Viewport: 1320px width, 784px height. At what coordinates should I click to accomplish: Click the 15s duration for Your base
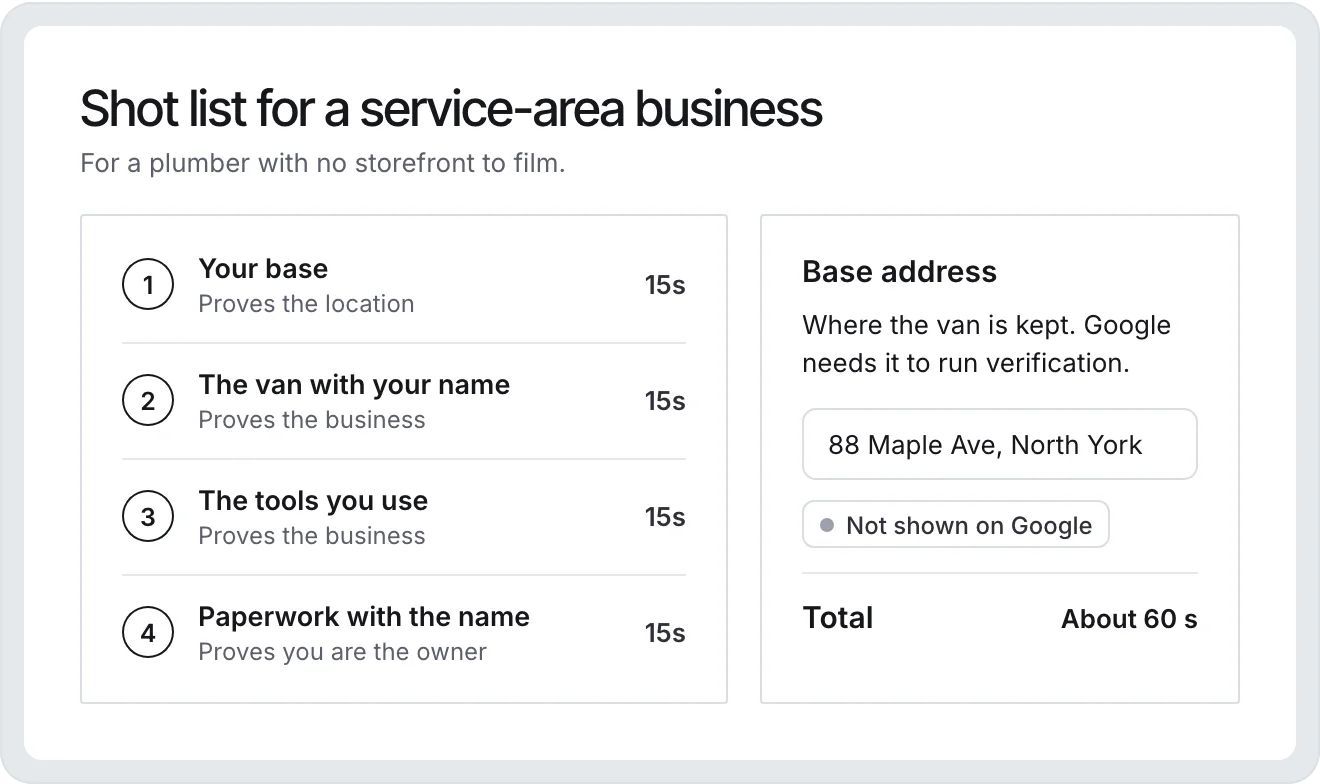665,285
